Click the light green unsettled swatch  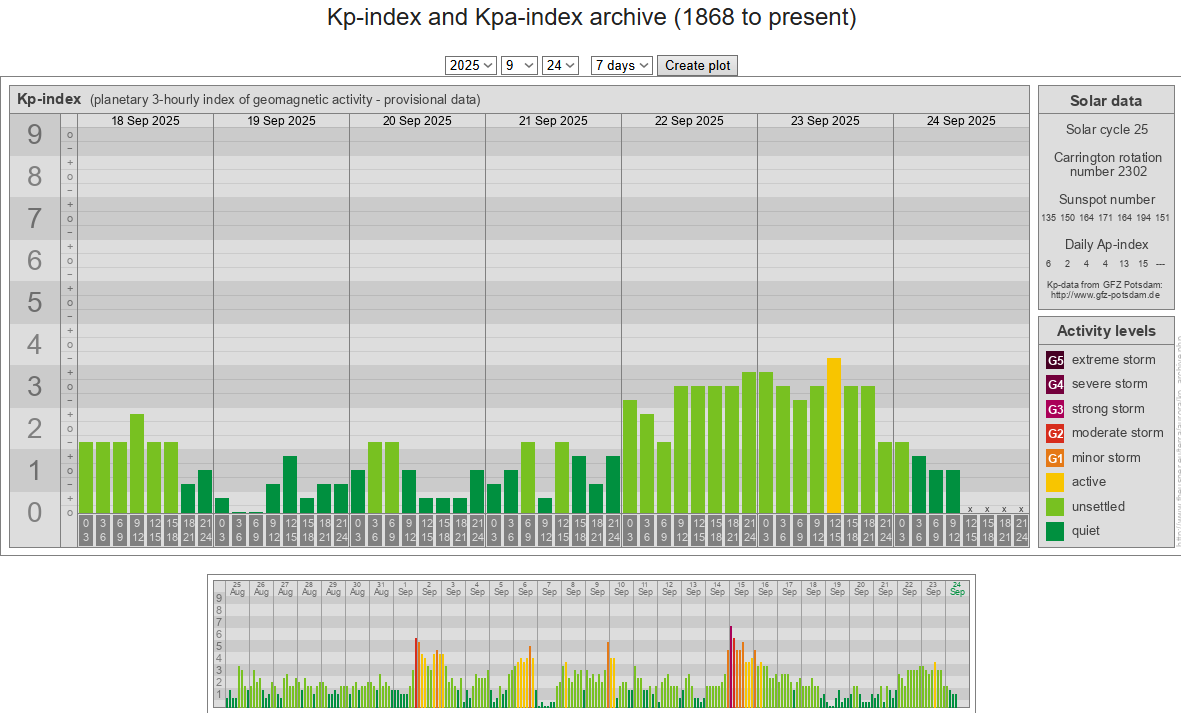(1055, 507)
